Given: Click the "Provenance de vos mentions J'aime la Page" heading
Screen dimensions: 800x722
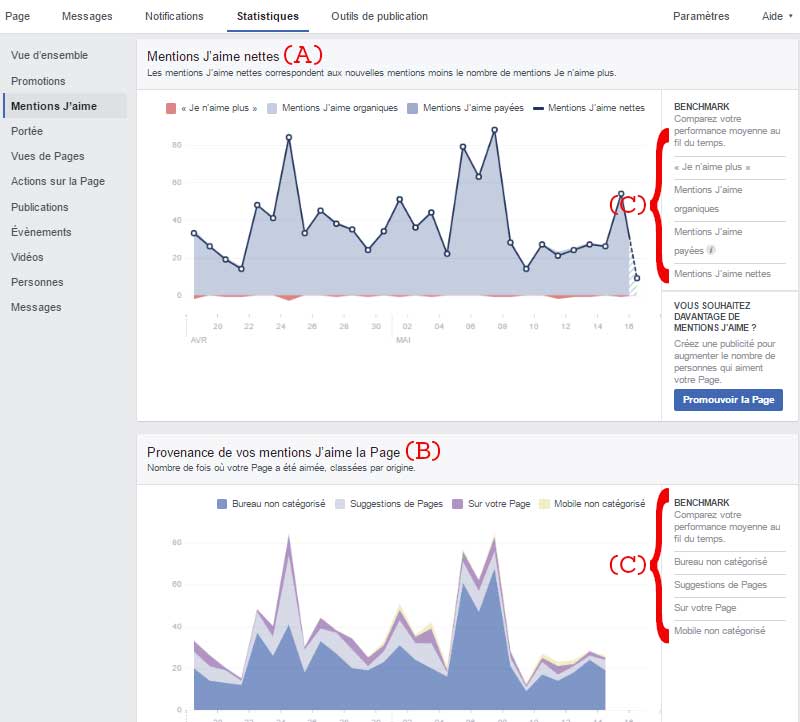Looking at the screenshot, I should [x=273, y=453].
